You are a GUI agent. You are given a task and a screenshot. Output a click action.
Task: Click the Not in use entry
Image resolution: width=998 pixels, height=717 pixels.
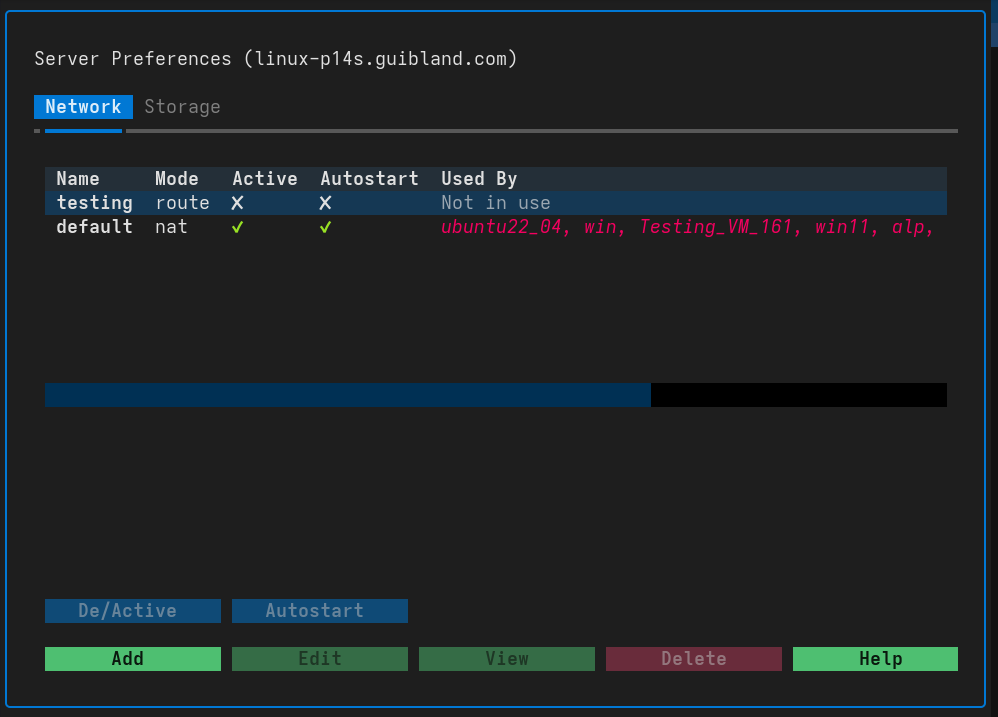[x=496, y=203]
